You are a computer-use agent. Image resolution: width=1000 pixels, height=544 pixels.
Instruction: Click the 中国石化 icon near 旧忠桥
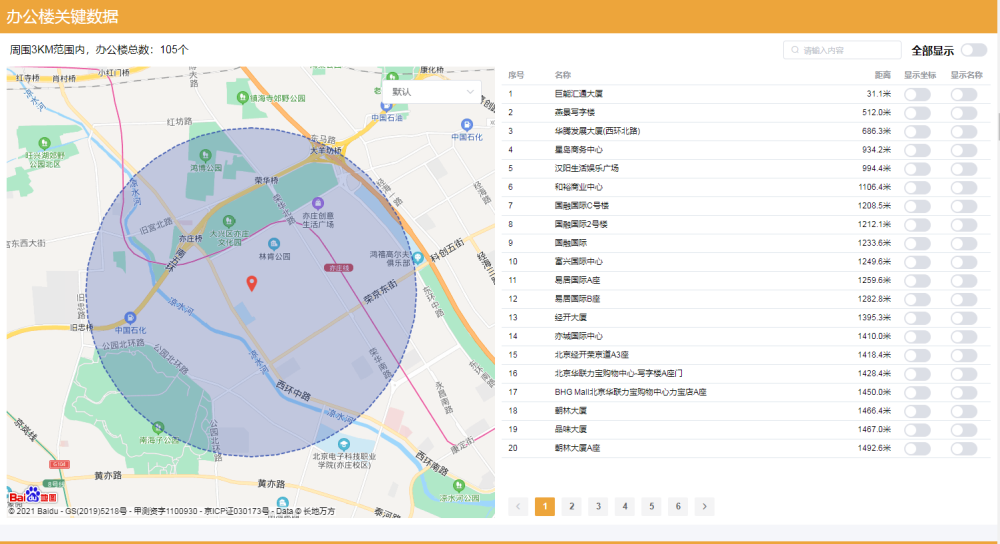130,318
